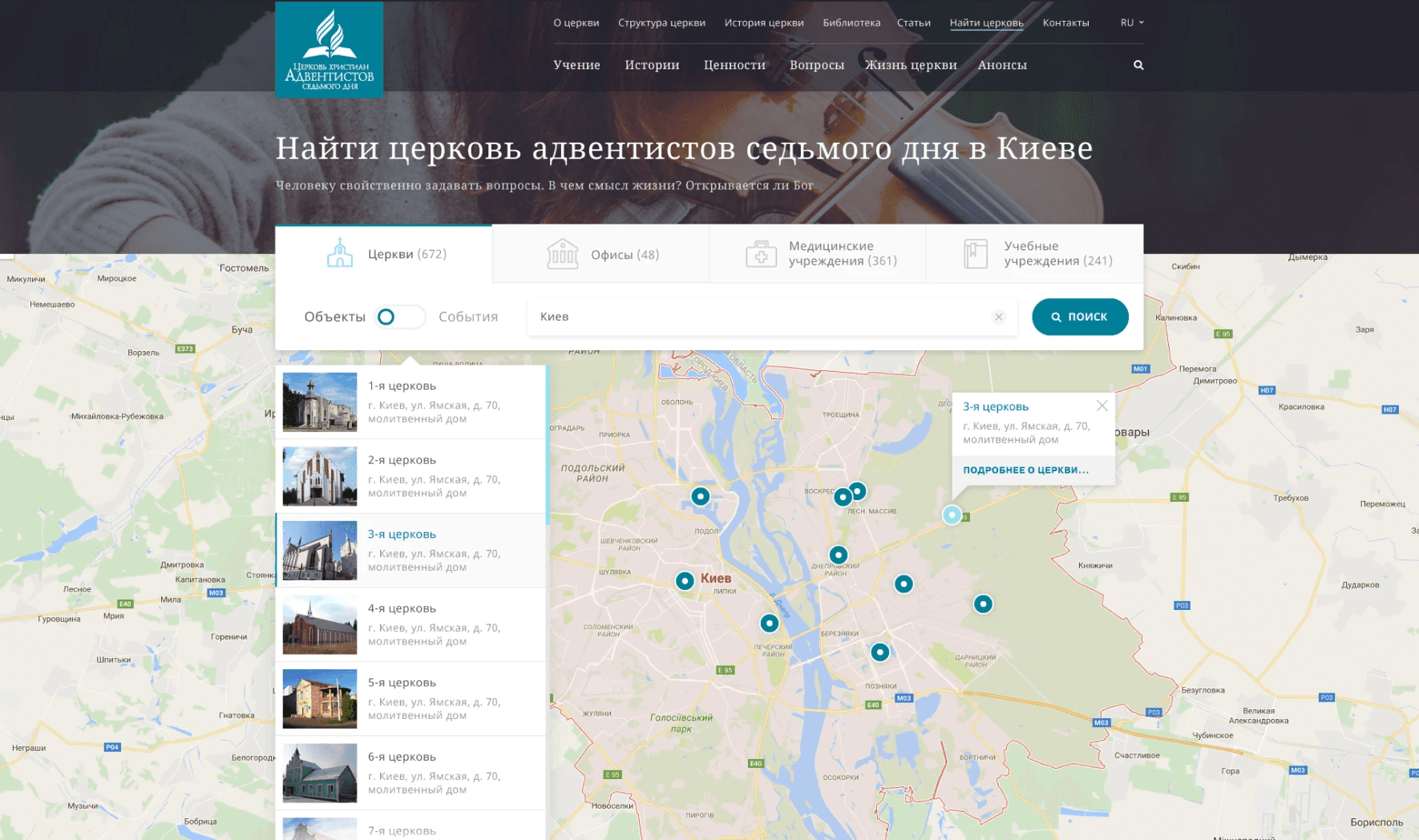The height and width of the screenshot is (840, 1419).
Task: Clear the Киев search field with X
Action: (999, 317)
